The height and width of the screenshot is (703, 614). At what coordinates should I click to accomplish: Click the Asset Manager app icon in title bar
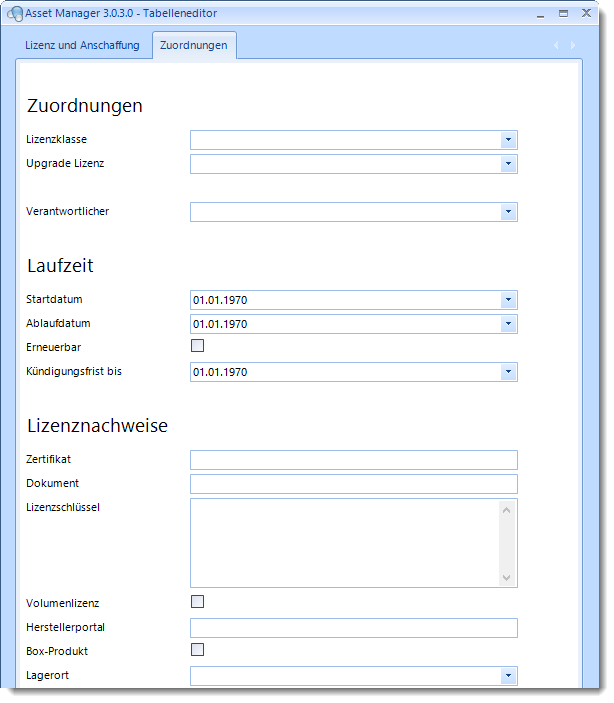(15, 13)
